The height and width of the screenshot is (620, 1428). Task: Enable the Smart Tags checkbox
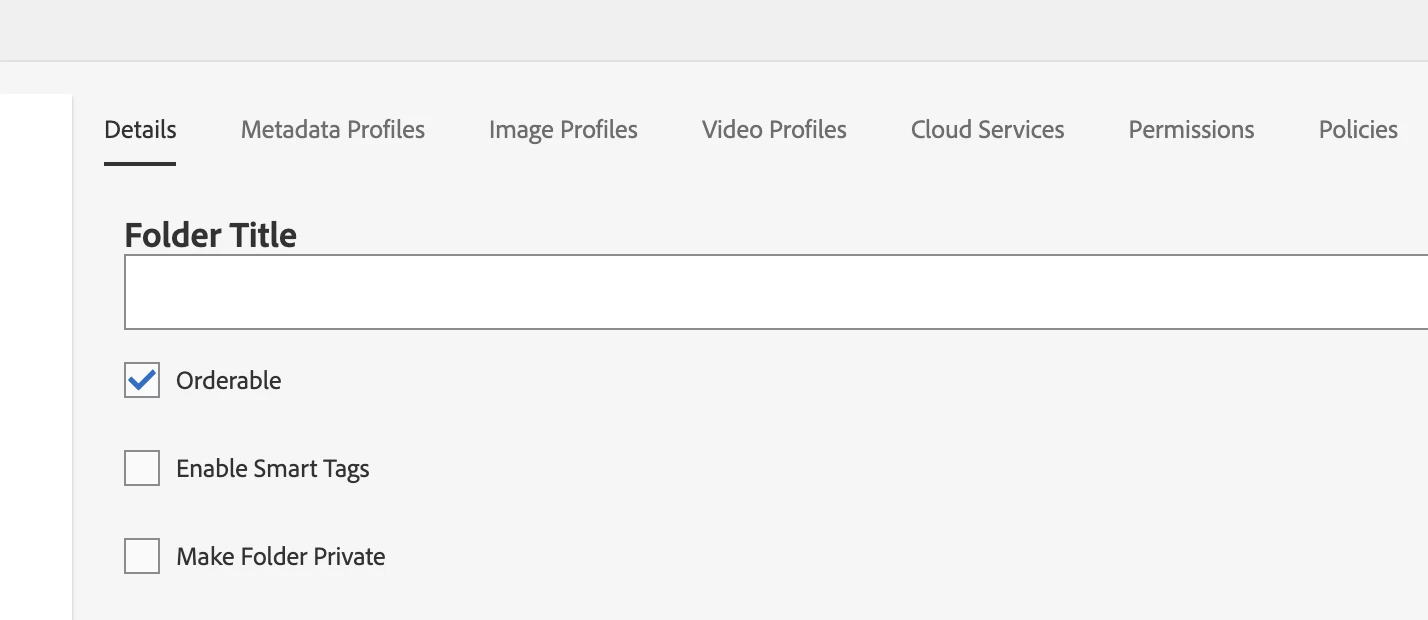point(142,468)
